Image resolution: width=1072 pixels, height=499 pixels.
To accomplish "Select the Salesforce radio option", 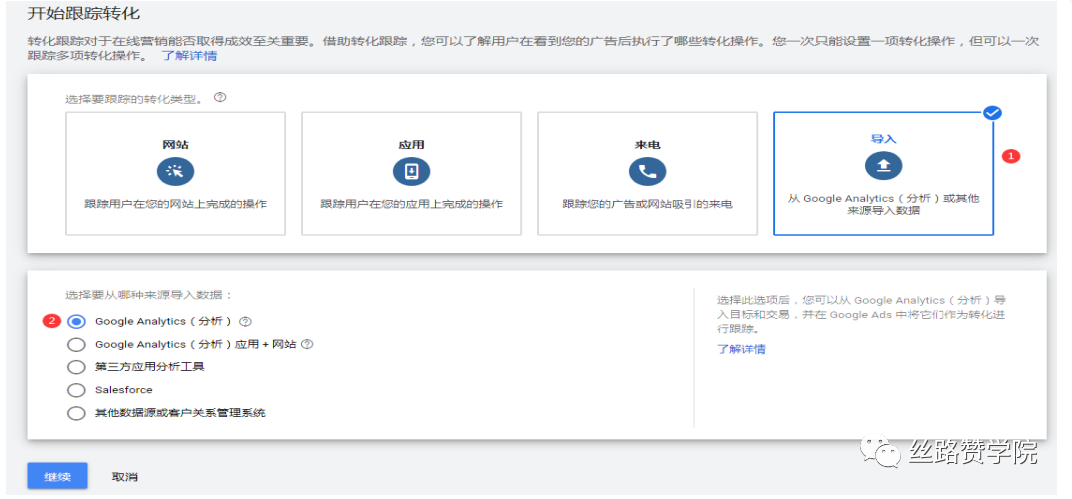I will pyautogui.click(x=77, y=390).
